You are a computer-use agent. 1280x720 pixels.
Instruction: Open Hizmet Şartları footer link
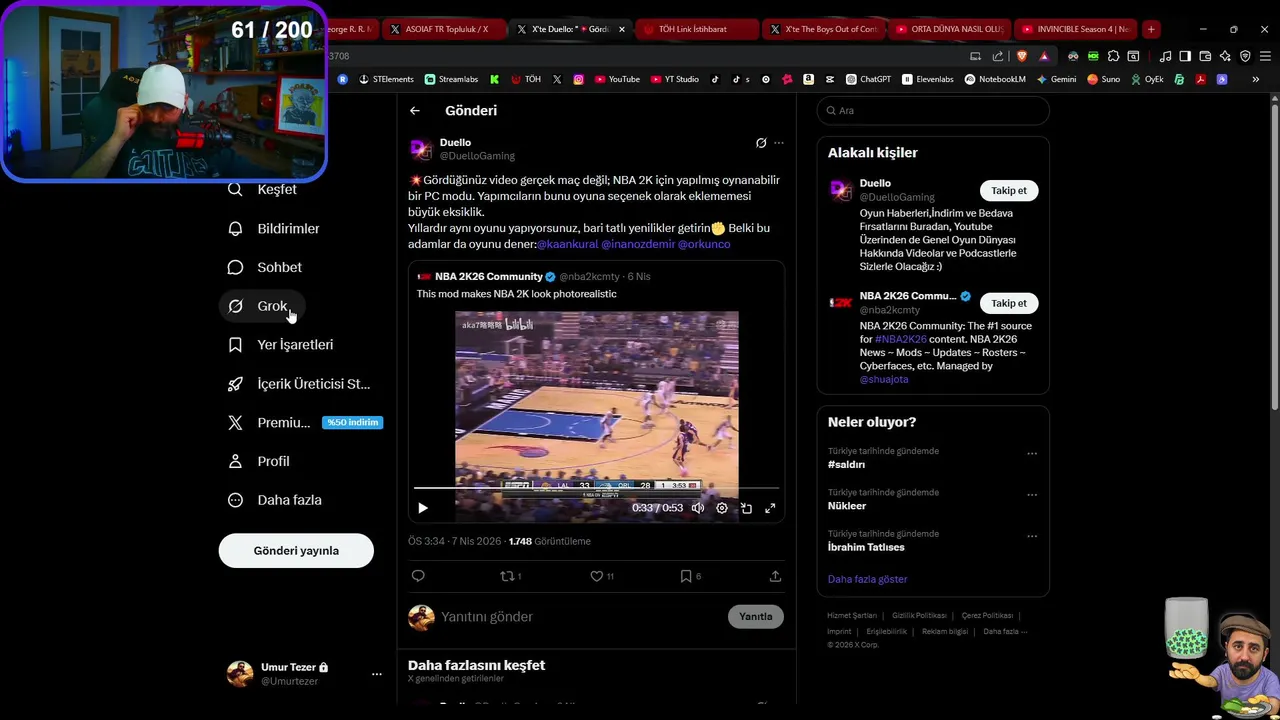coord(852,616)
